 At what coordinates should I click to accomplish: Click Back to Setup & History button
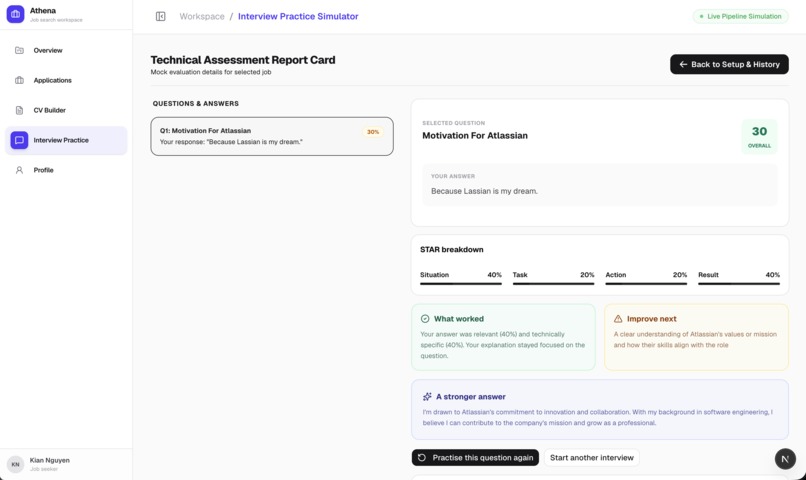(x=729, y=64)
